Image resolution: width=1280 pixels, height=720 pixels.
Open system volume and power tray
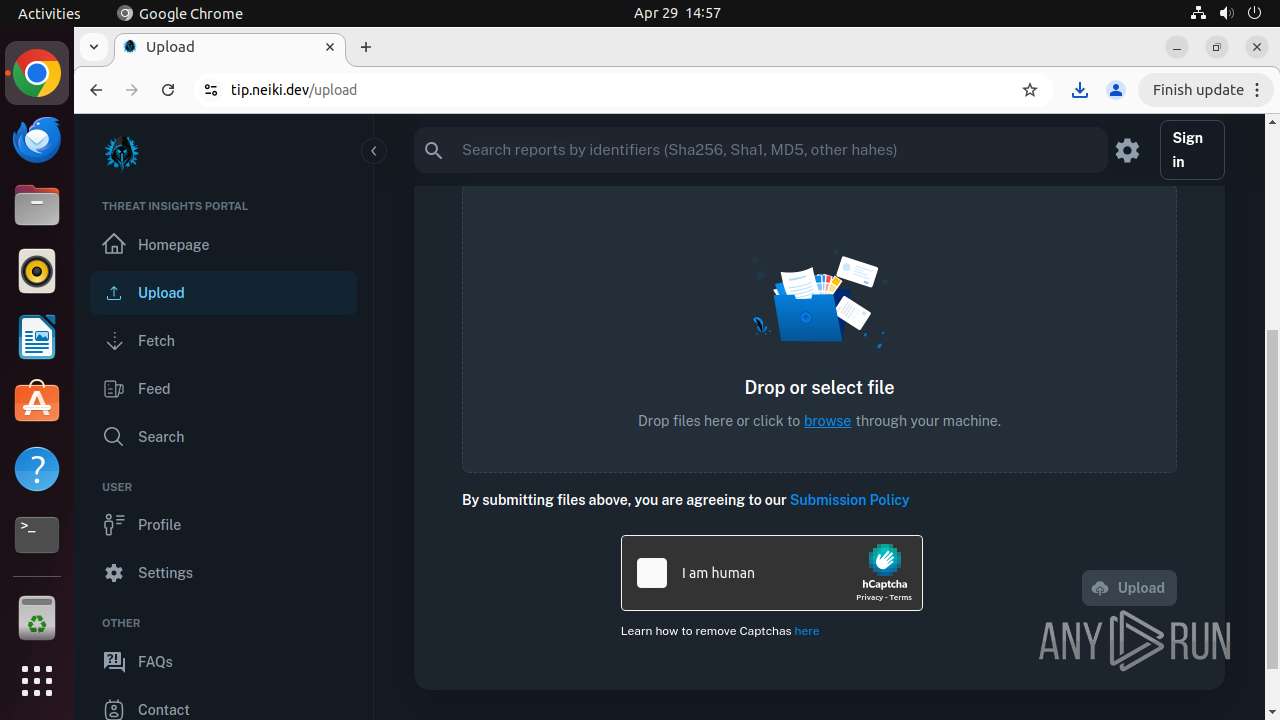(x=1226, y=13)
